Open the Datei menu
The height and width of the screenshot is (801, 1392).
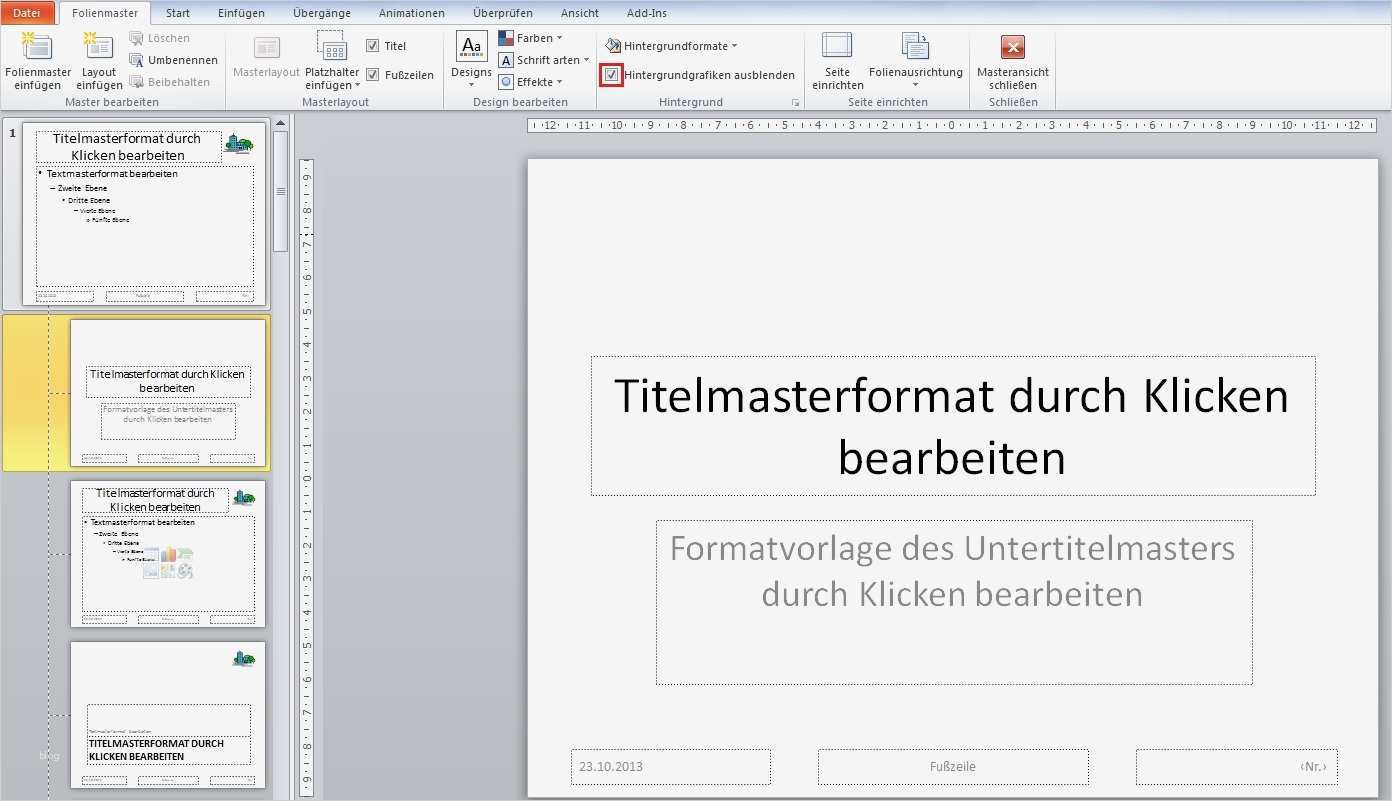[x=26, y=13]
